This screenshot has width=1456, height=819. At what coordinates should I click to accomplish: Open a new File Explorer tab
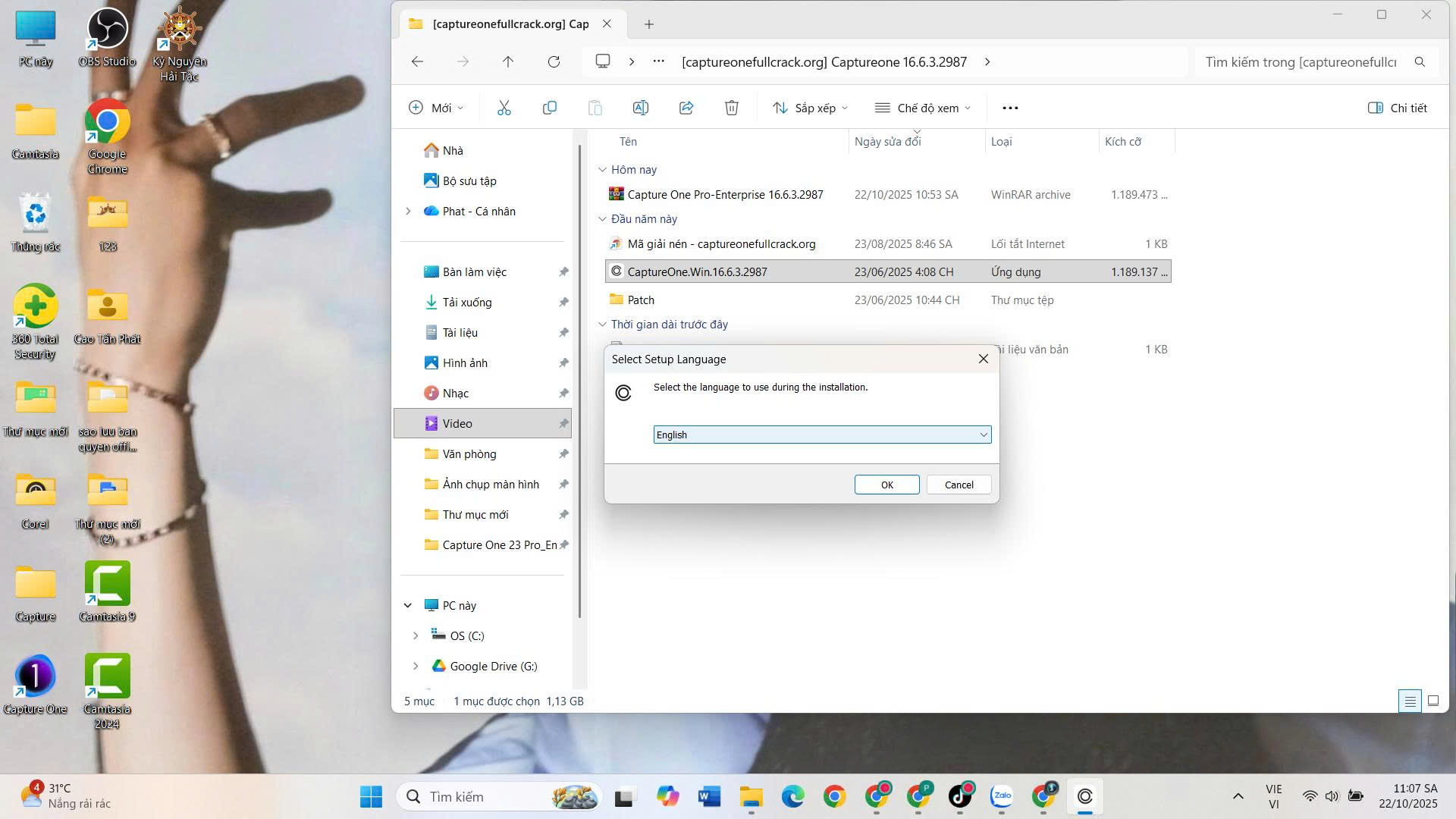[x=649, y=24]
